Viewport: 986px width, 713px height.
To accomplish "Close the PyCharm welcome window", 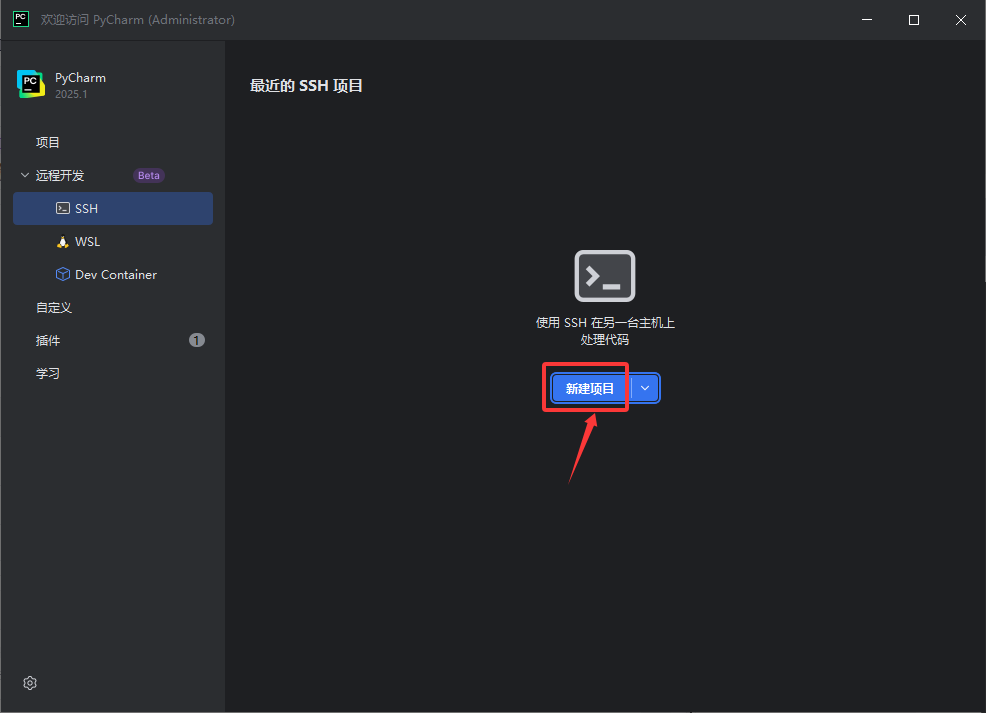I will tap(961, 19).
